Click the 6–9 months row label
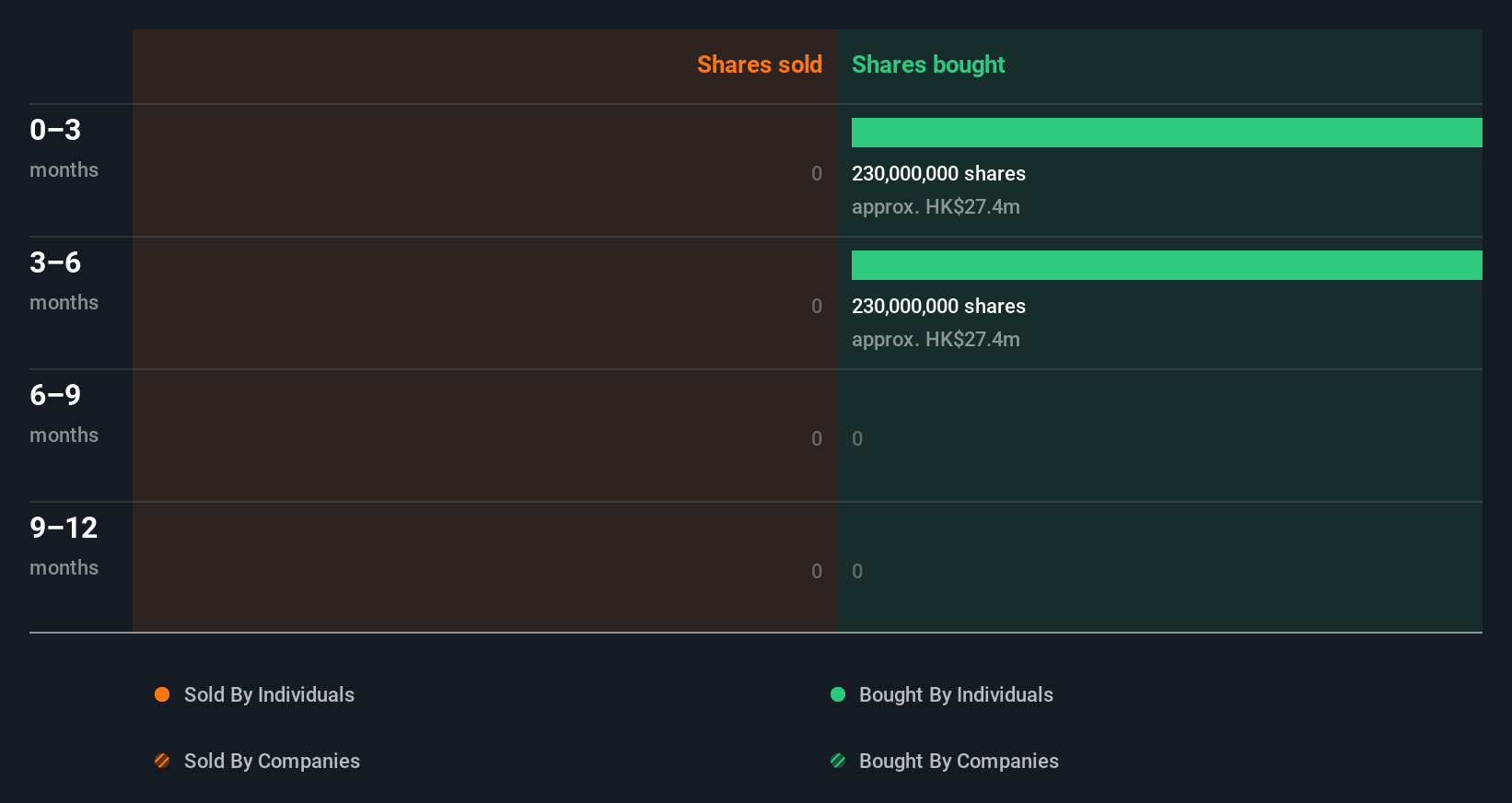The image size is (1512, 803). [63, 413]
